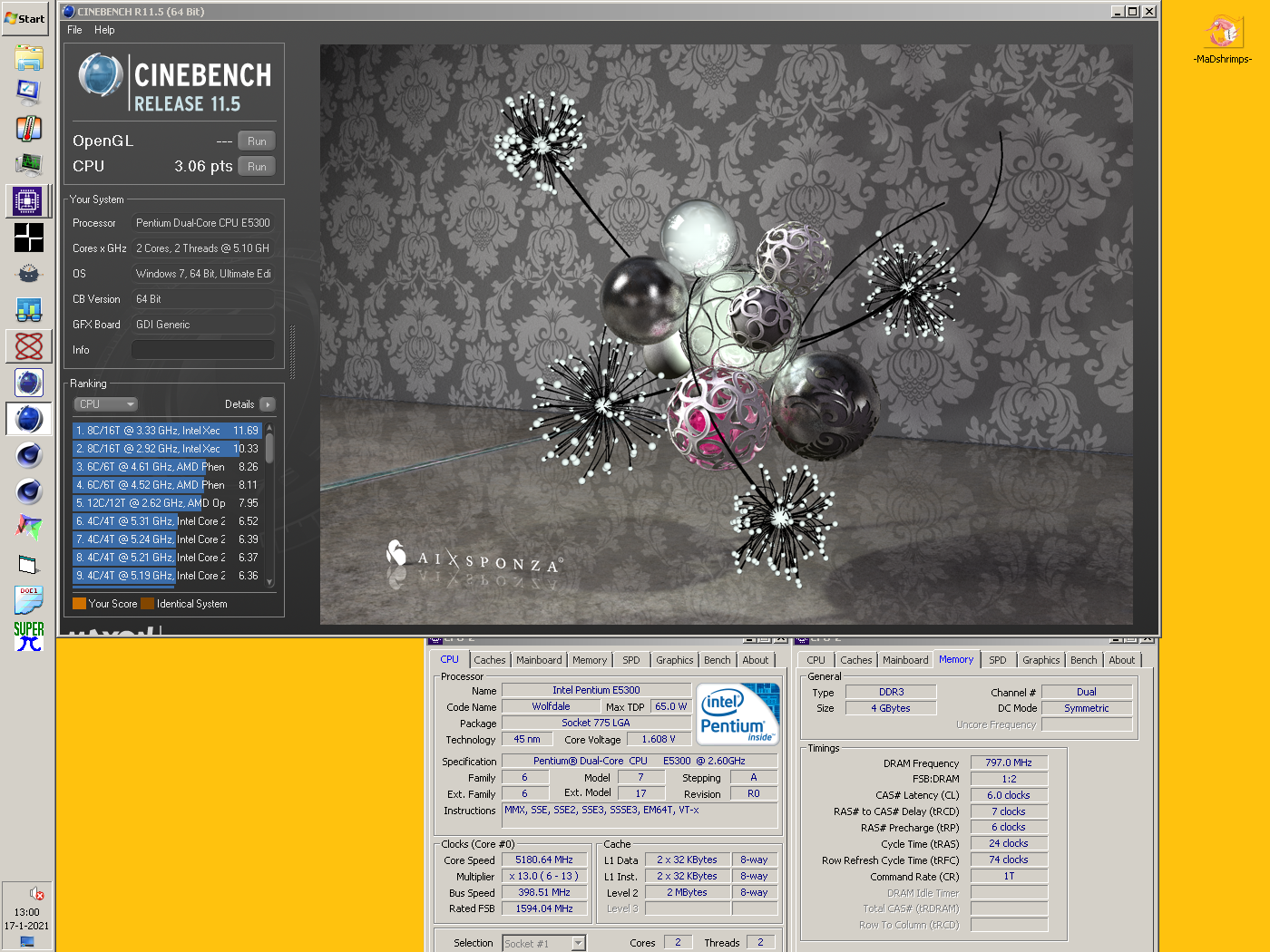Select ranking row 6C/6T @ 4.52 GHz AMD

click(x=167, y=485)
